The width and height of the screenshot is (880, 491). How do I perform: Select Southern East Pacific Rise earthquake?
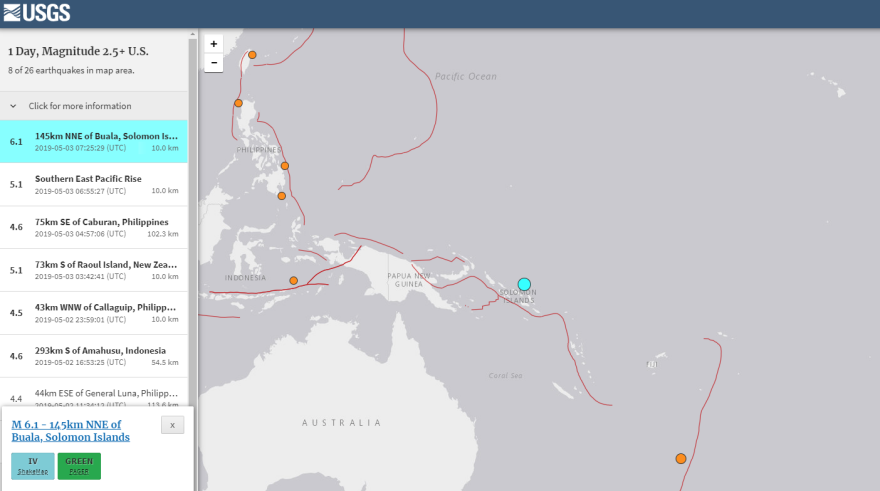click(95, 184)
